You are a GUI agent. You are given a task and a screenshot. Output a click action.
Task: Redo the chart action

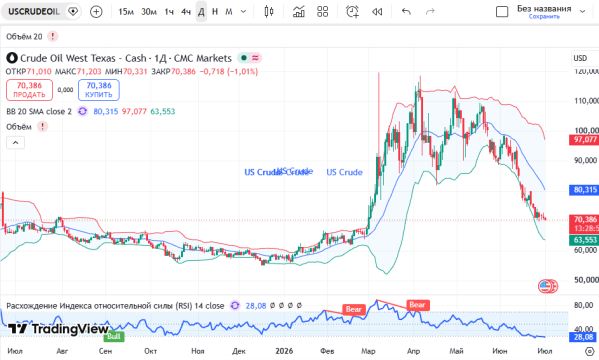[430, 11]
